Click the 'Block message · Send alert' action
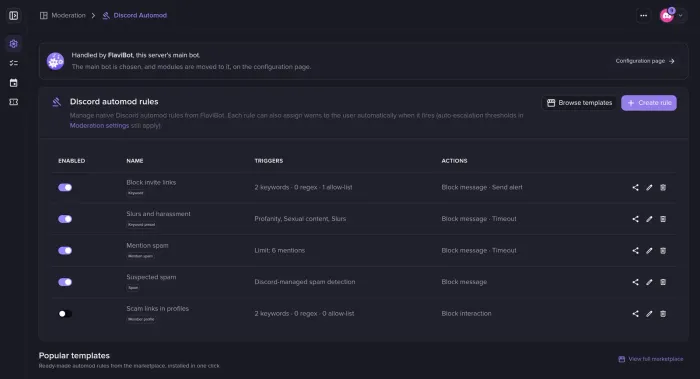The height and width of the screenshot is (379, 700). [x=482, y=187]
